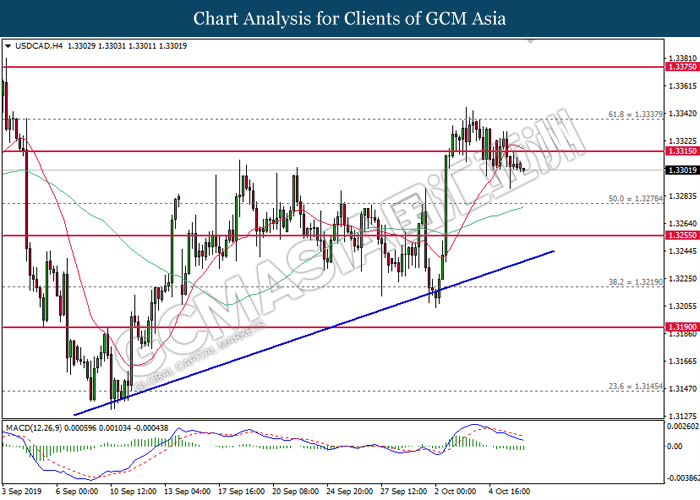Click the 4 Oct 16:00 time label
700x500 pixels.
(x=509, y=491)
